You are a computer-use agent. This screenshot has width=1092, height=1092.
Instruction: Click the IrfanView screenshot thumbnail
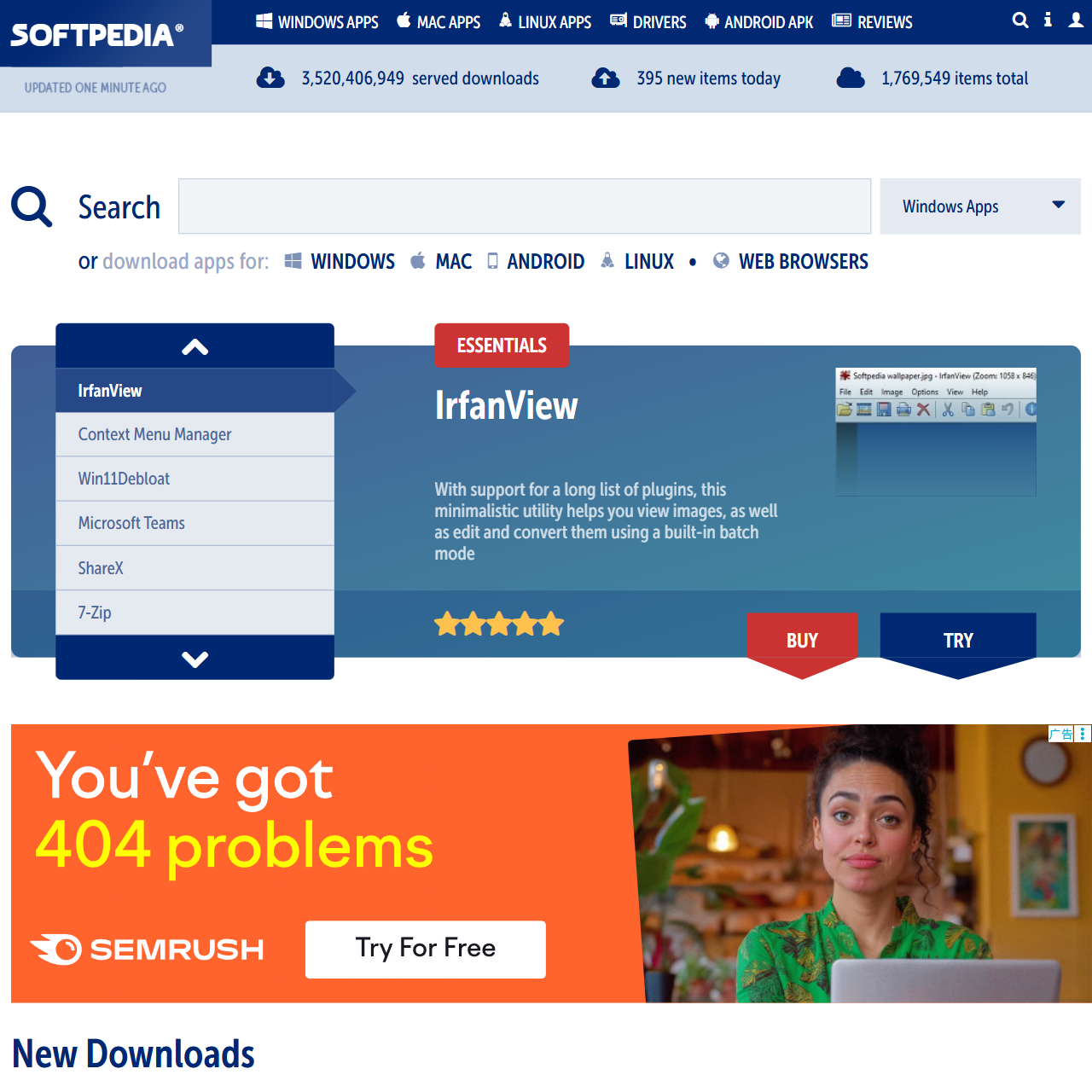coord(935,433)
